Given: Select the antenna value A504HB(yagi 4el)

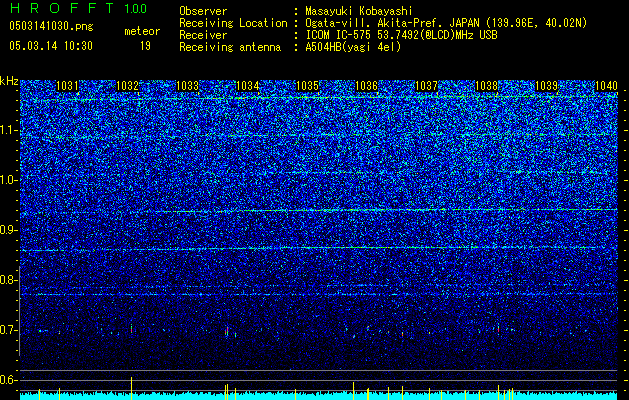Looking at the screenshot, I should [353, 47].
